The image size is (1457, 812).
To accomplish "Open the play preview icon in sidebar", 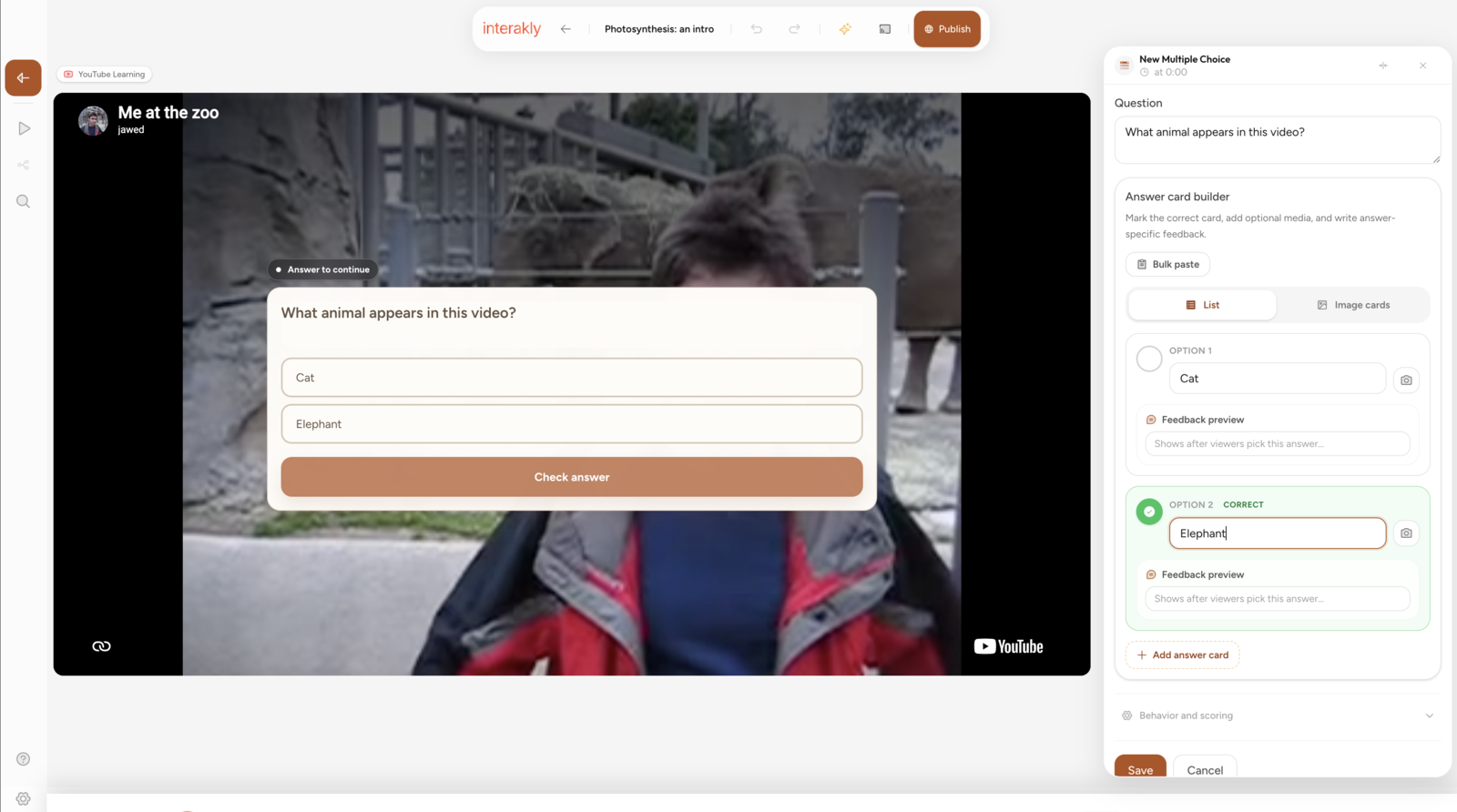I will point(24,128).
